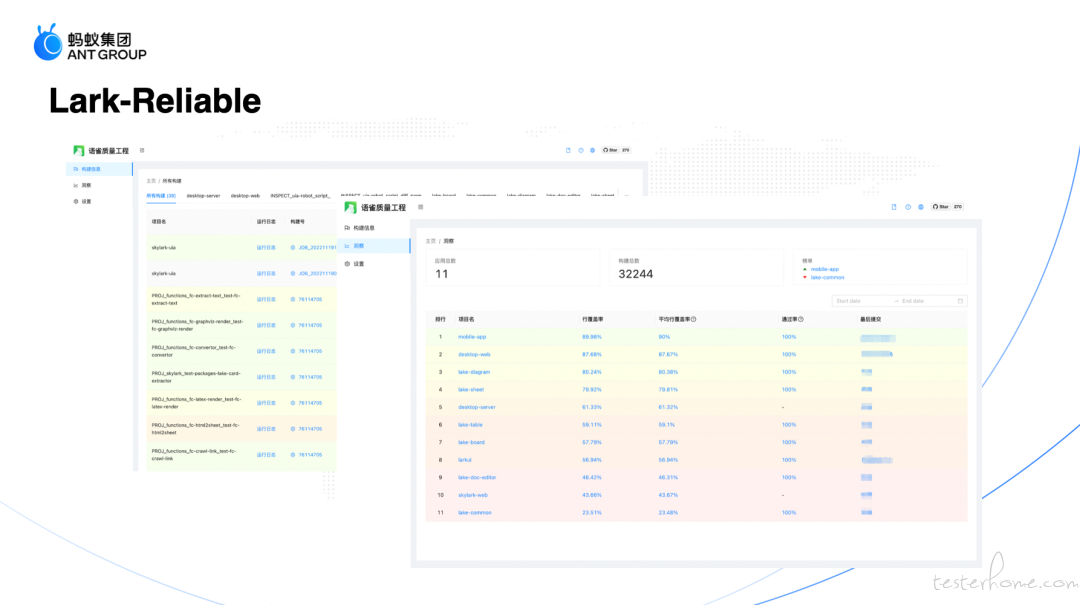
Task: Open desktop-server project in rank 5 row
Action: click(x=477, y=407)
